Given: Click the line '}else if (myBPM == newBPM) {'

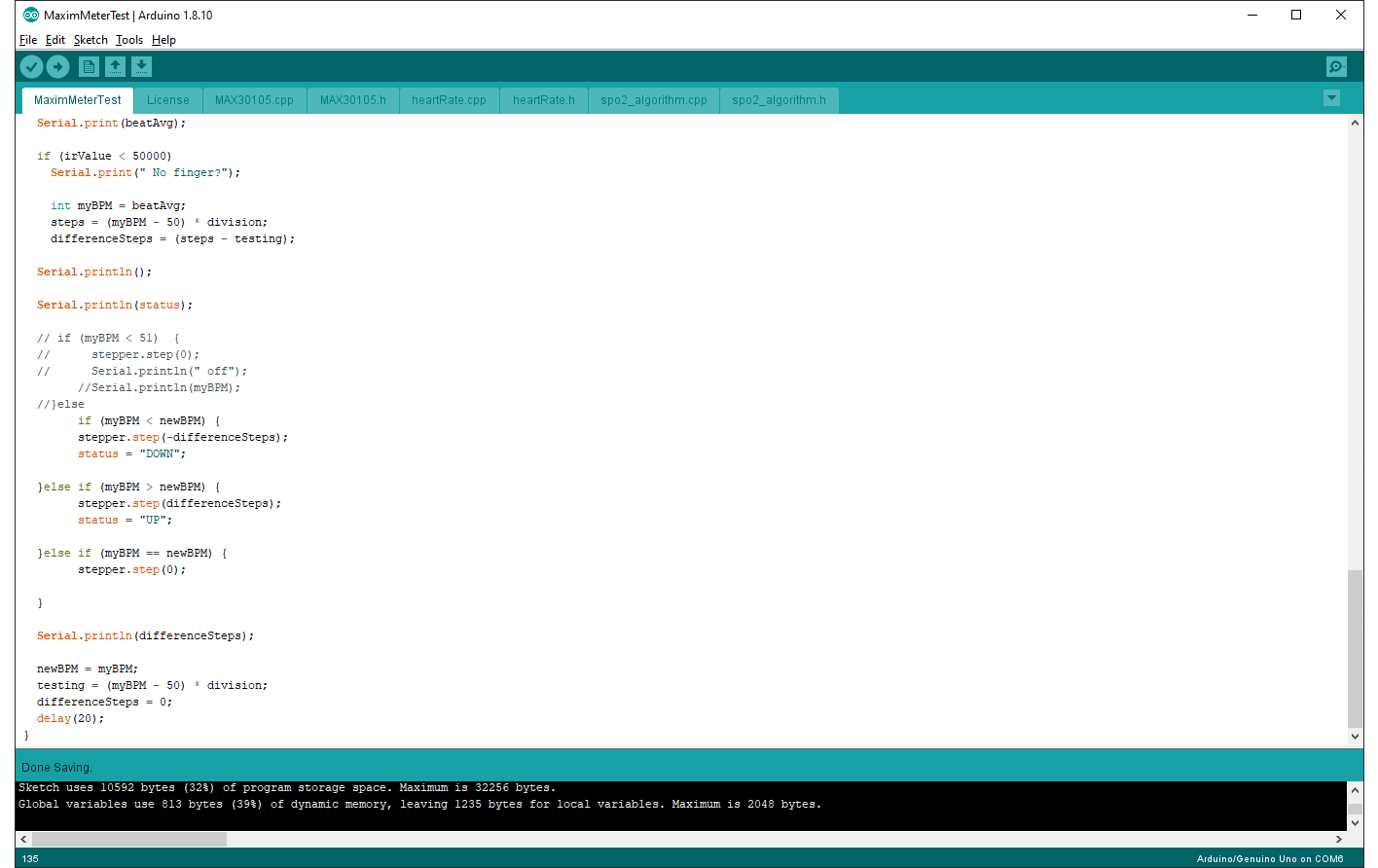Looking at the screenshot, I should point(132,553).
